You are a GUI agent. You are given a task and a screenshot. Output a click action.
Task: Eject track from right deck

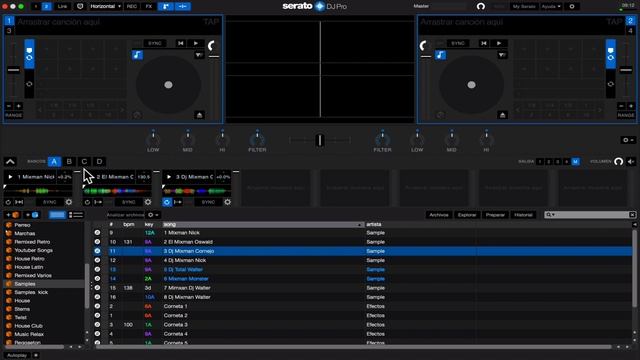502,115
